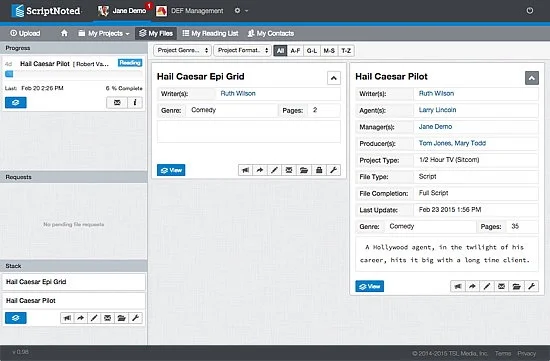Screen dimensions: 550x361
Task: Collapse the Hail Caesar Pilot card
Action: [532, 78]
